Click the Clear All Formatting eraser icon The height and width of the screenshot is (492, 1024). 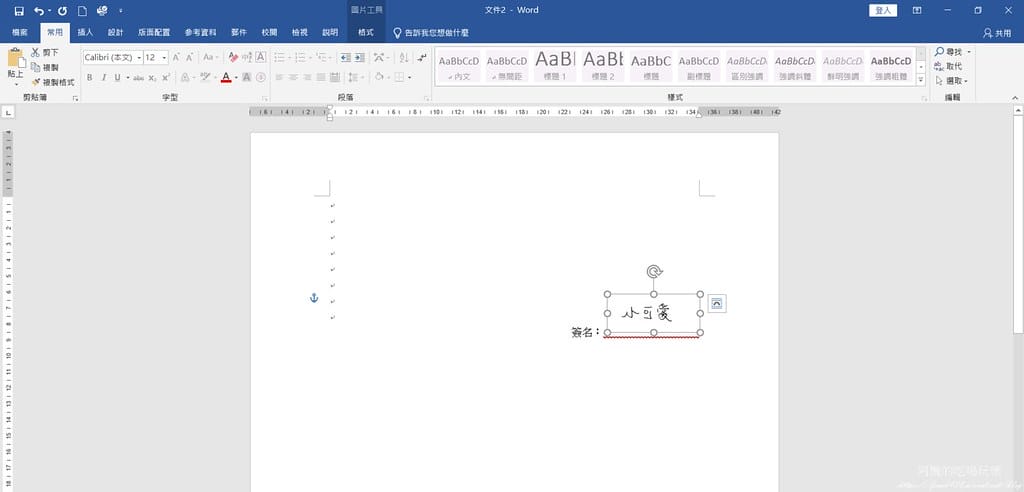[233, 57]
